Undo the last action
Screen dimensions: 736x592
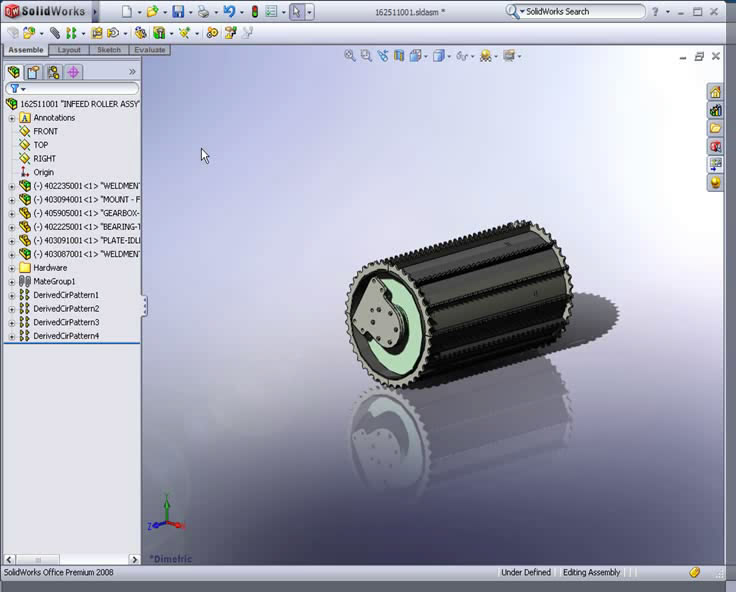pos(229,11)
